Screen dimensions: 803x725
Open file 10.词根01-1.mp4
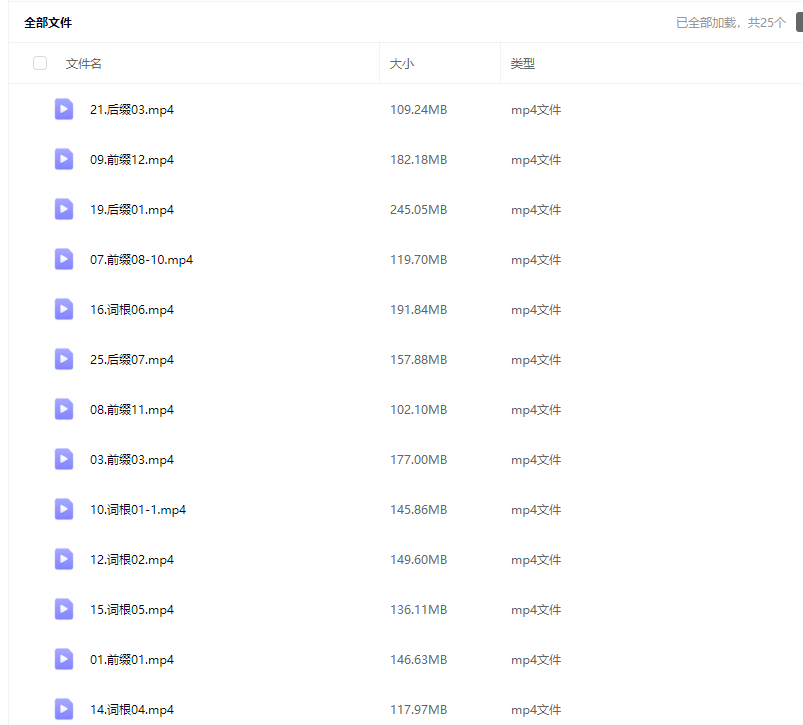138,510
